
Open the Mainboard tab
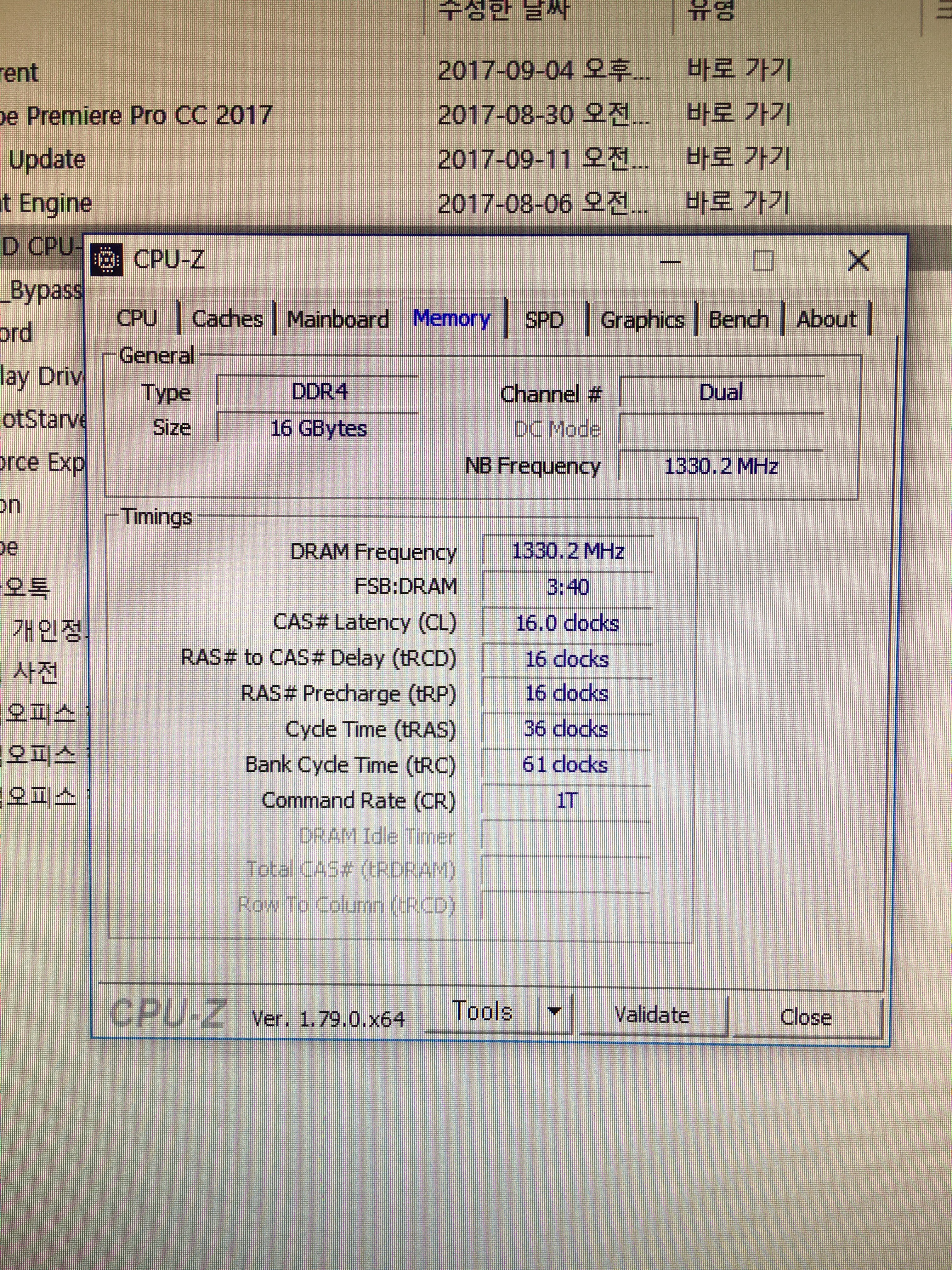tap(338, 319)
